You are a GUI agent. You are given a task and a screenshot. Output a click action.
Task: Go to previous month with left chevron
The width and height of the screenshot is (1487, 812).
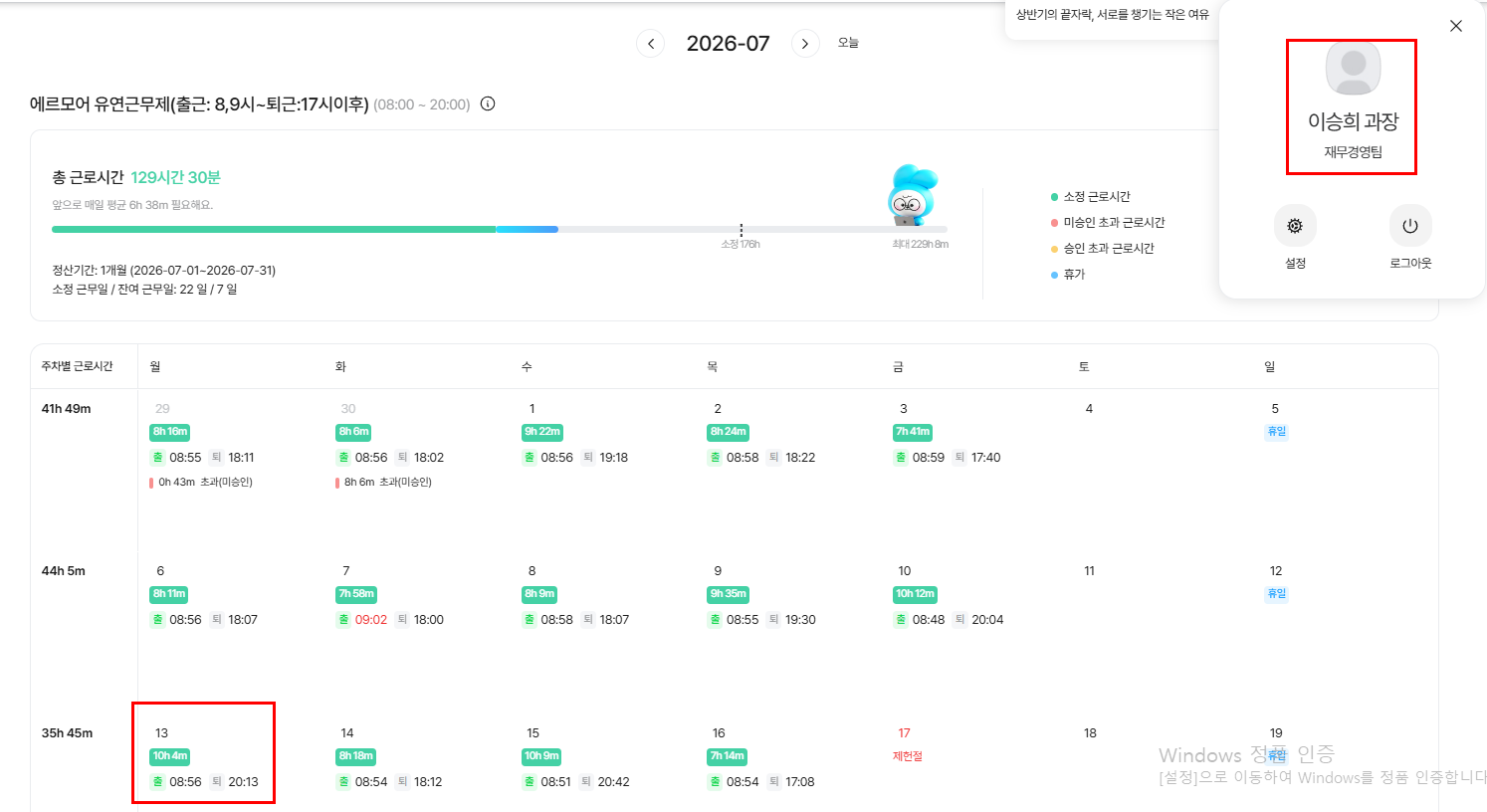pos(651,44)
